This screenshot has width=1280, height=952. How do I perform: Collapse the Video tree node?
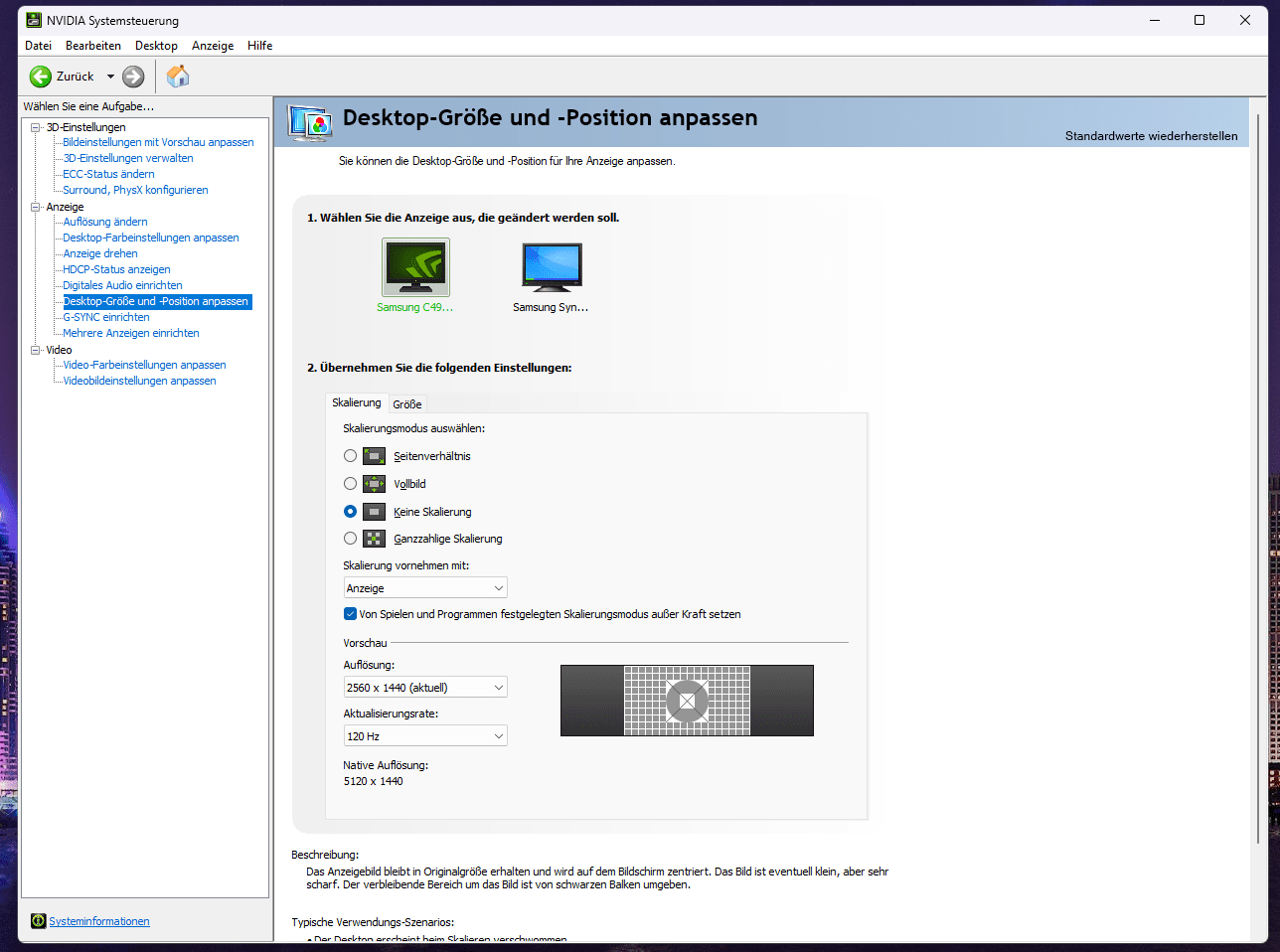(x=35, y=350)
